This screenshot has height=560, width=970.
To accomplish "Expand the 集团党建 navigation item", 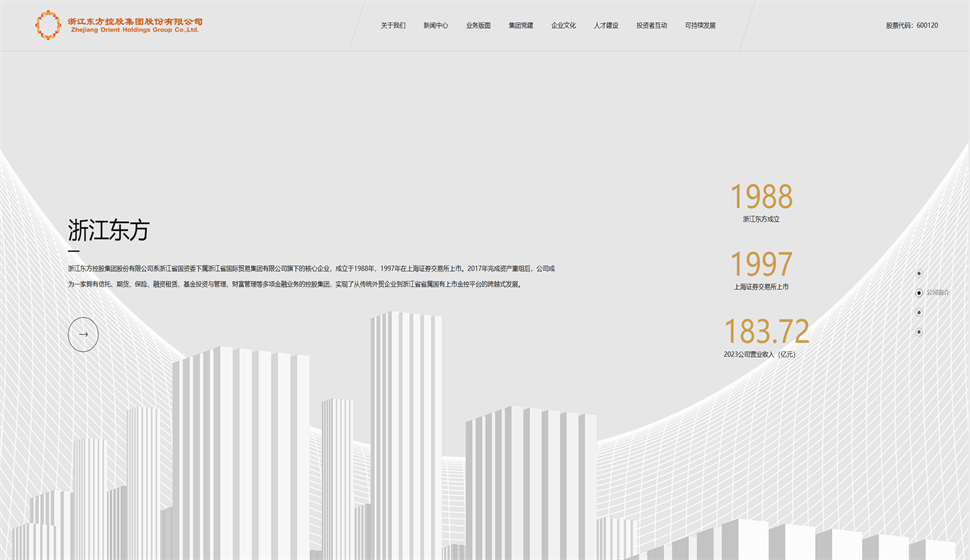I will (521, 25).
